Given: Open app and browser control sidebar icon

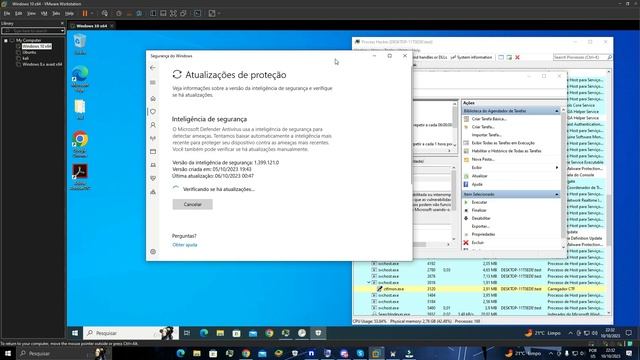Looking at the screenshot, I should coord(153,151).
